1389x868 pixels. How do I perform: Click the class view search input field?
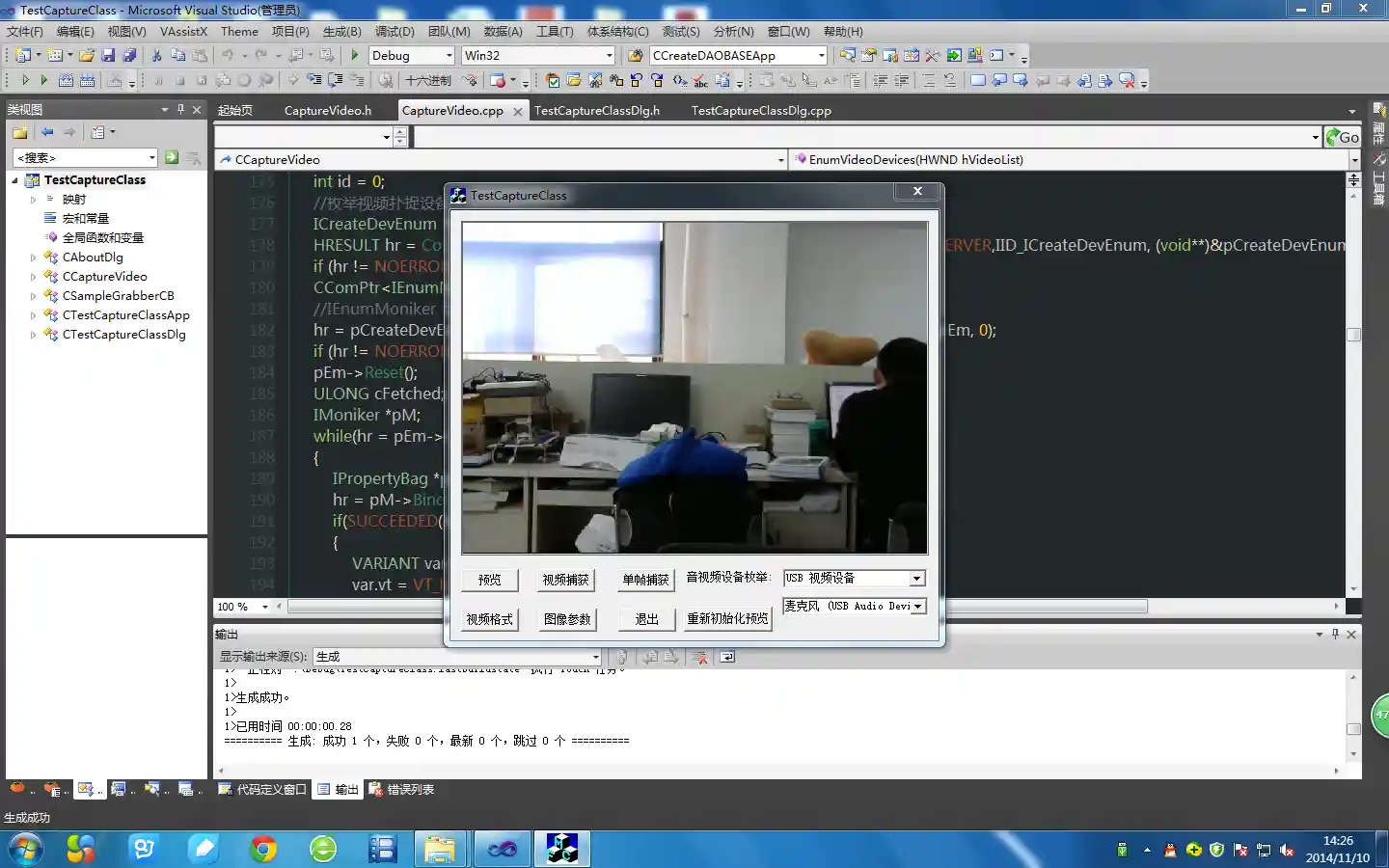pos(80,157)
